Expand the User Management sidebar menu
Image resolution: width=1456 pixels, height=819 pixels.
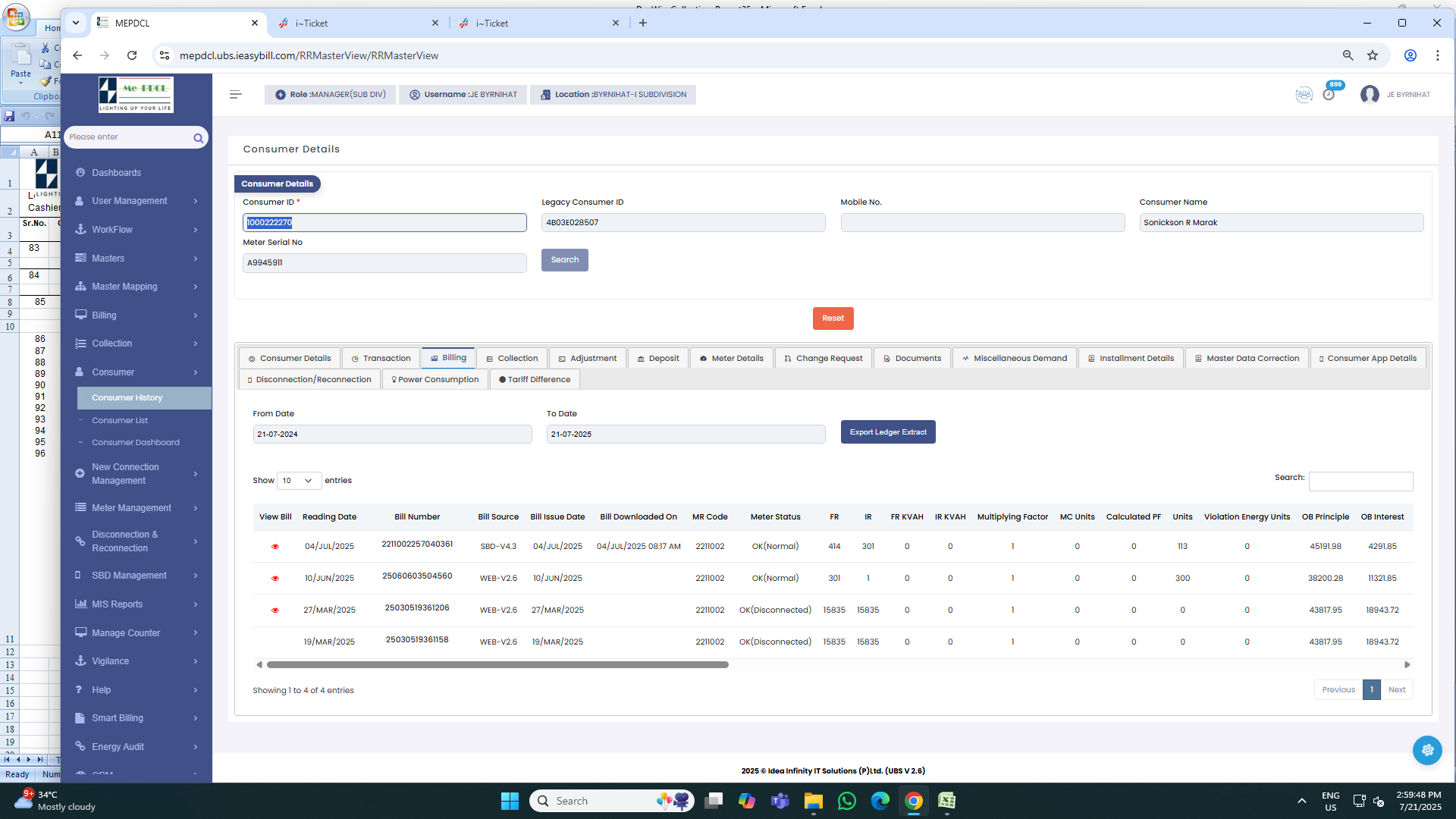(136, 201)
